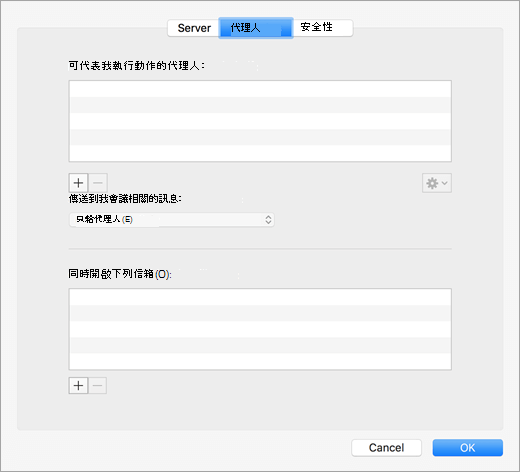Add a delegate with the plus button

pos(78,183)
